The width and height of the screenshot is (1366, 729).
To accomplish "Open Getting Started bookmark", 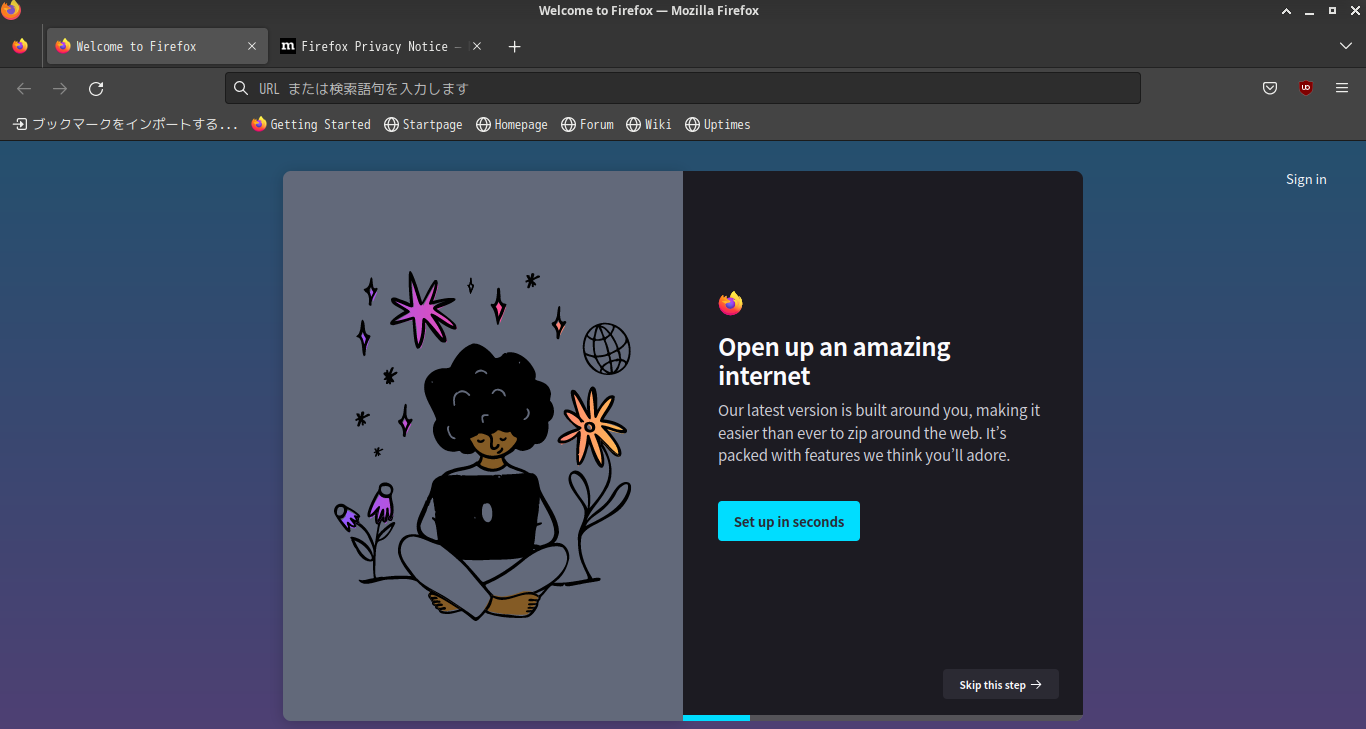I will pyautogui.click(x=311, y=124).
